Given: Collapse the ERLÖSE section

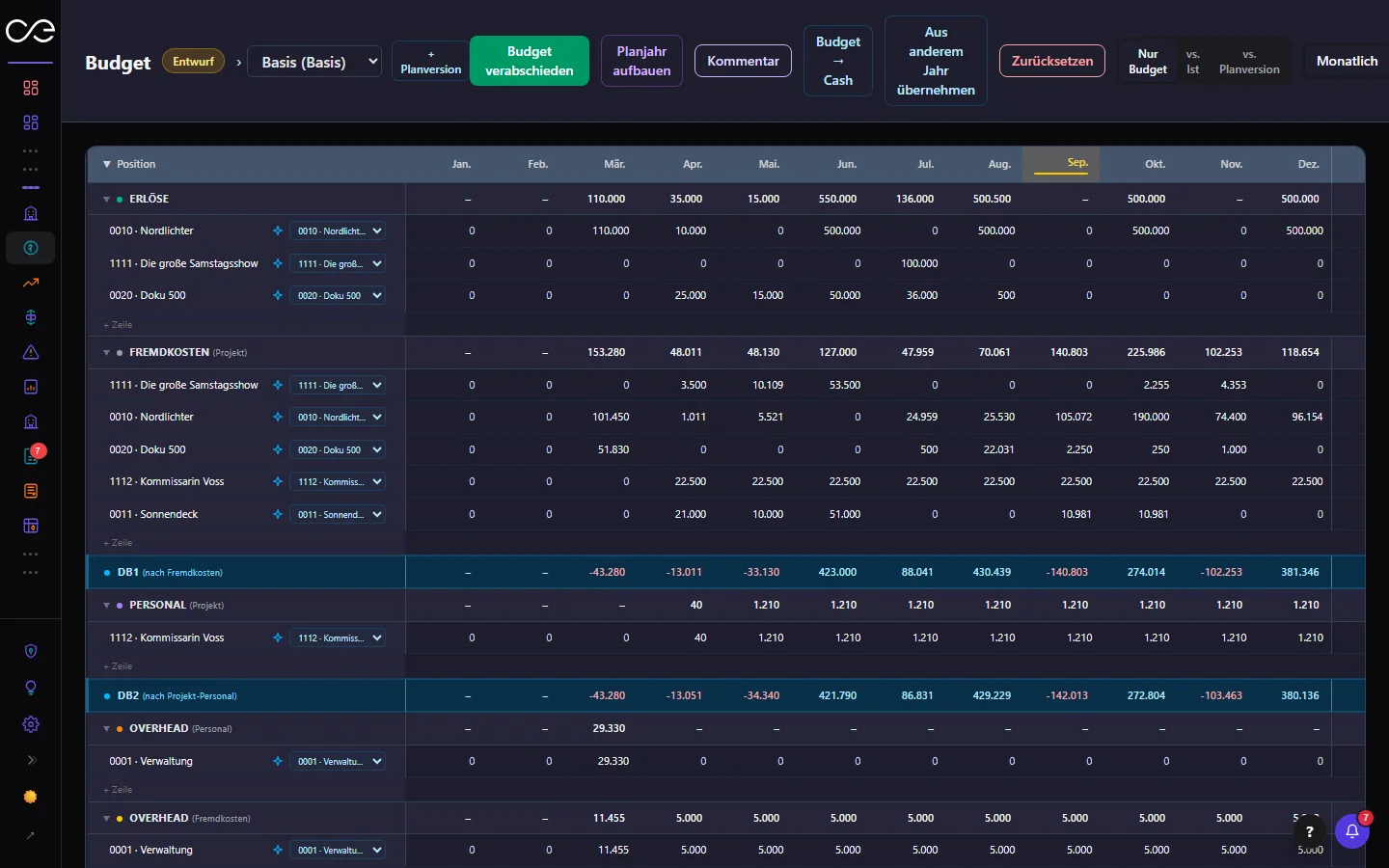Looking at the screenshot, I should click(x=107, y=199).
